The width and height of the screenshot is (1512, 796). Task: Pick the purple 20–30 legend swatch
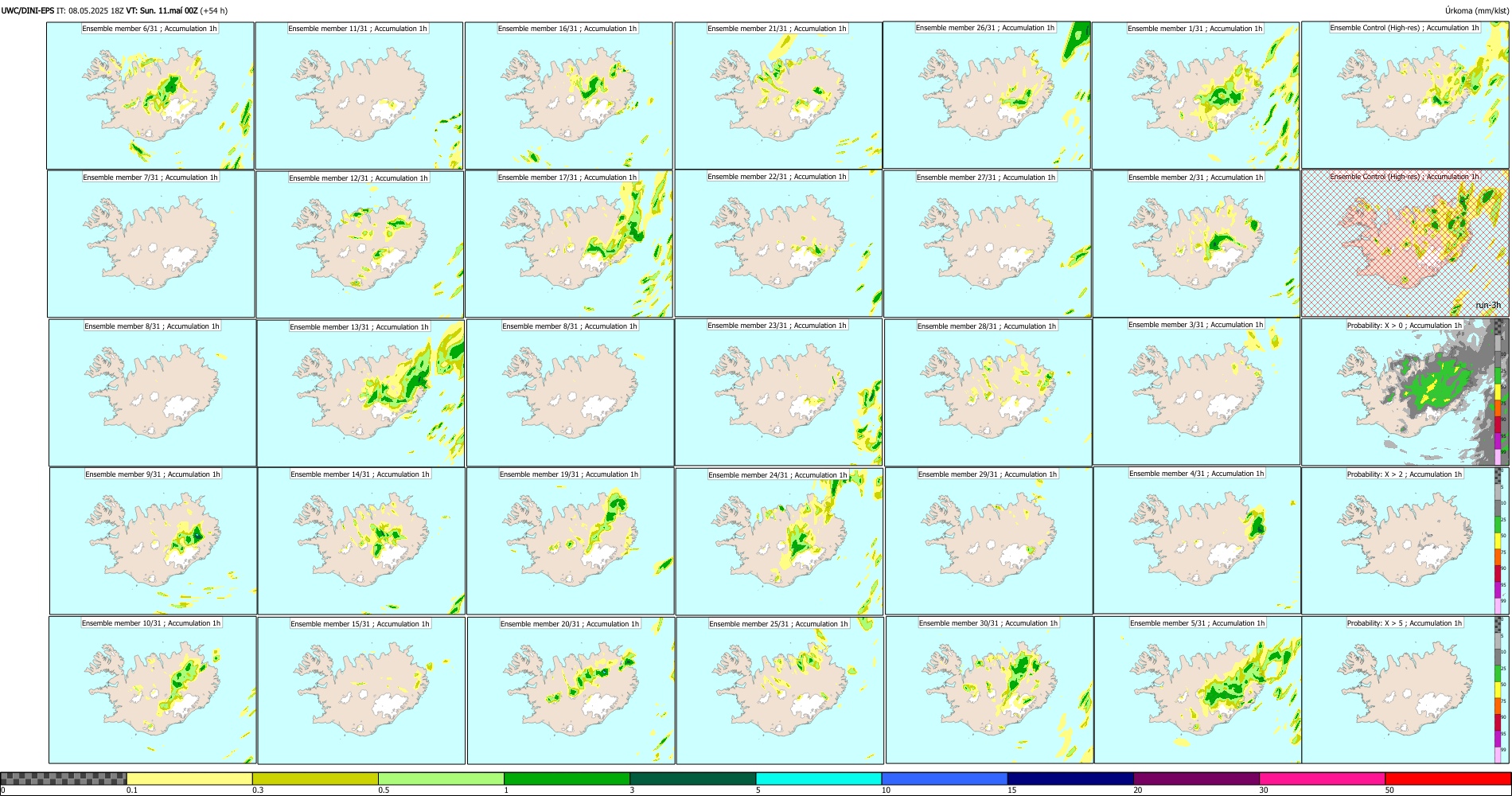1196,778
